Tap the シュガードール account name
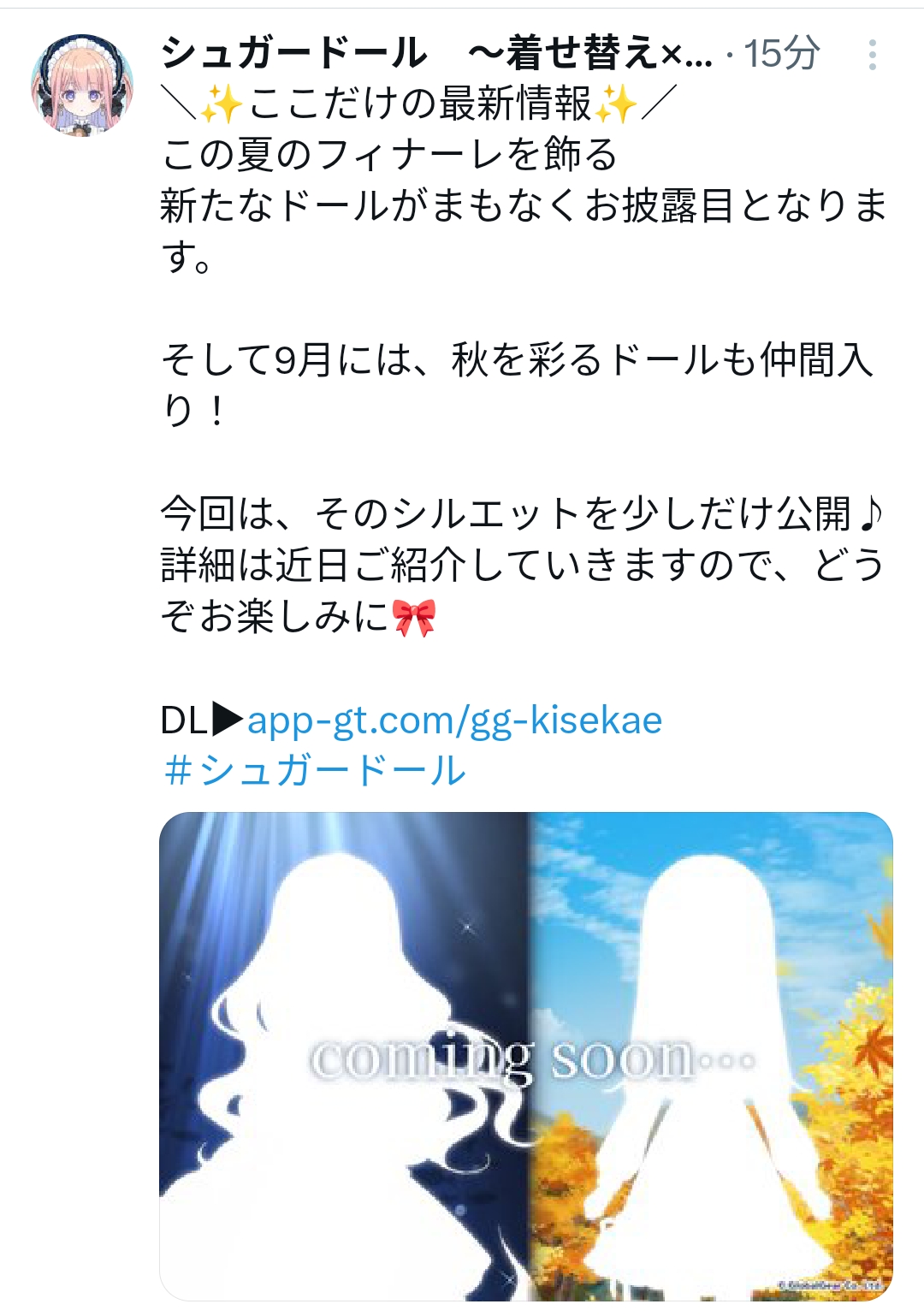This screenshot has height=1316, width=924. [x=436, y=53]
